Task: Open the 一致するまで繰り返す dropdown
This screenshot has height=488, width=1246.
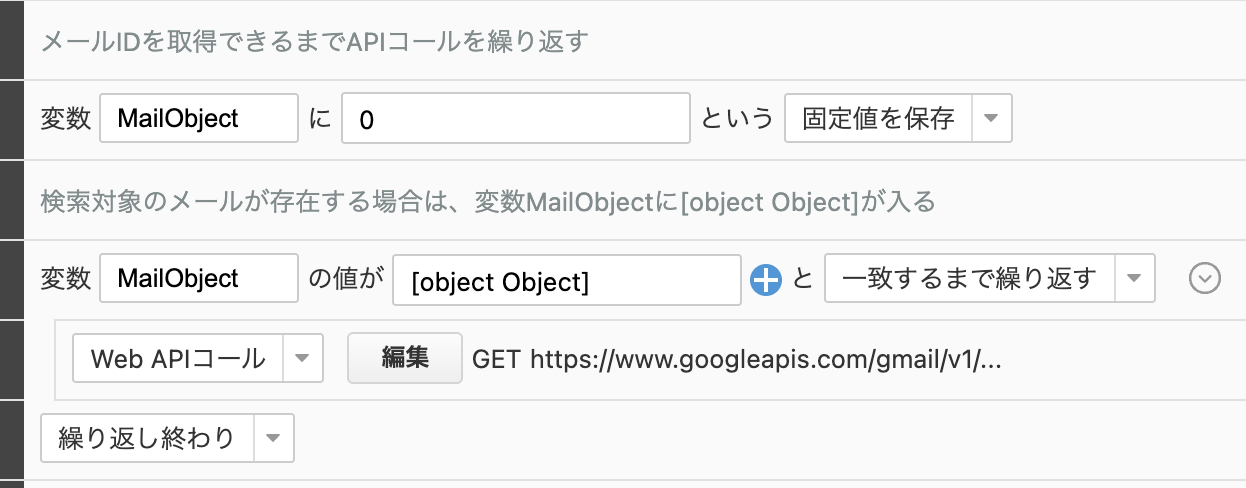Action: coord(1134,279)
